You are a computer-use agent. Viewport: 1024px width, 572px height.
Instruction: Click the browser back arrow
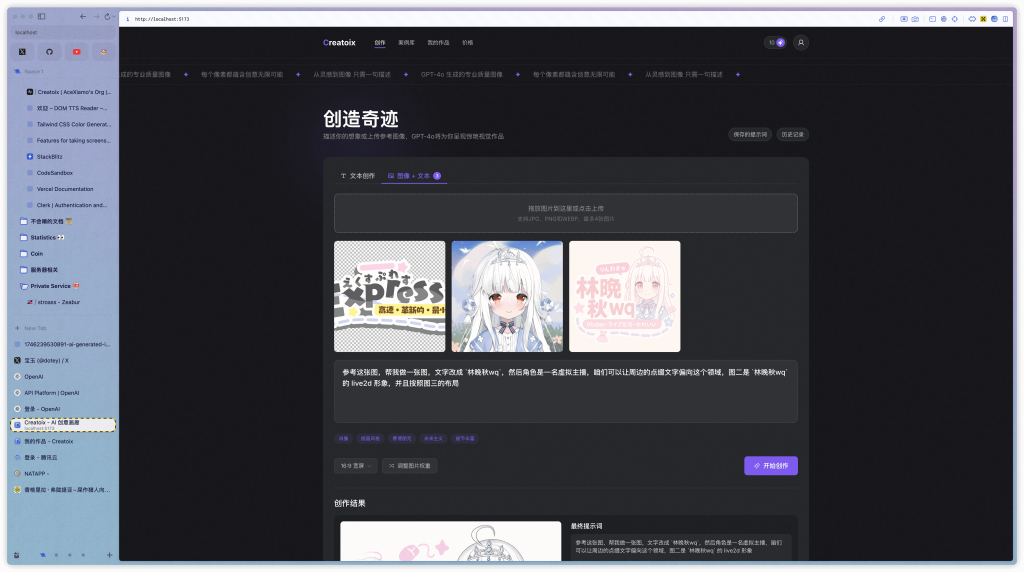coord(82,17)
